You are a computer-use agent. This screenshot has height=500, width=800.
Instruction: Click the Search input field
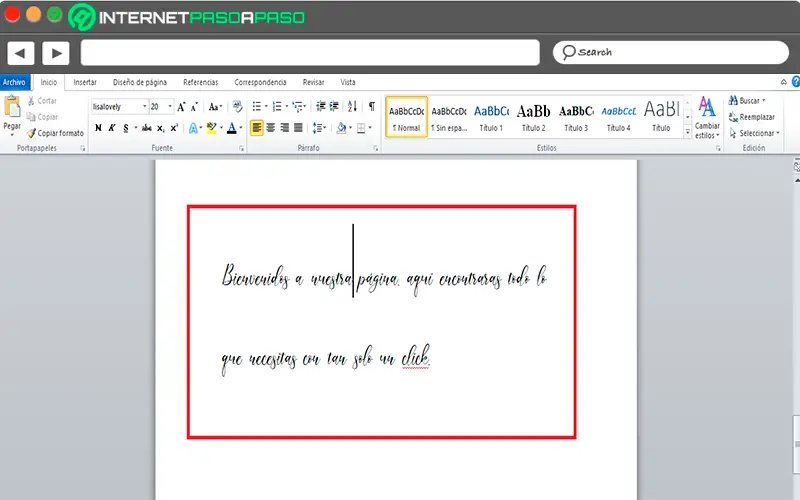pyautogui.click(x=670, y=52)
